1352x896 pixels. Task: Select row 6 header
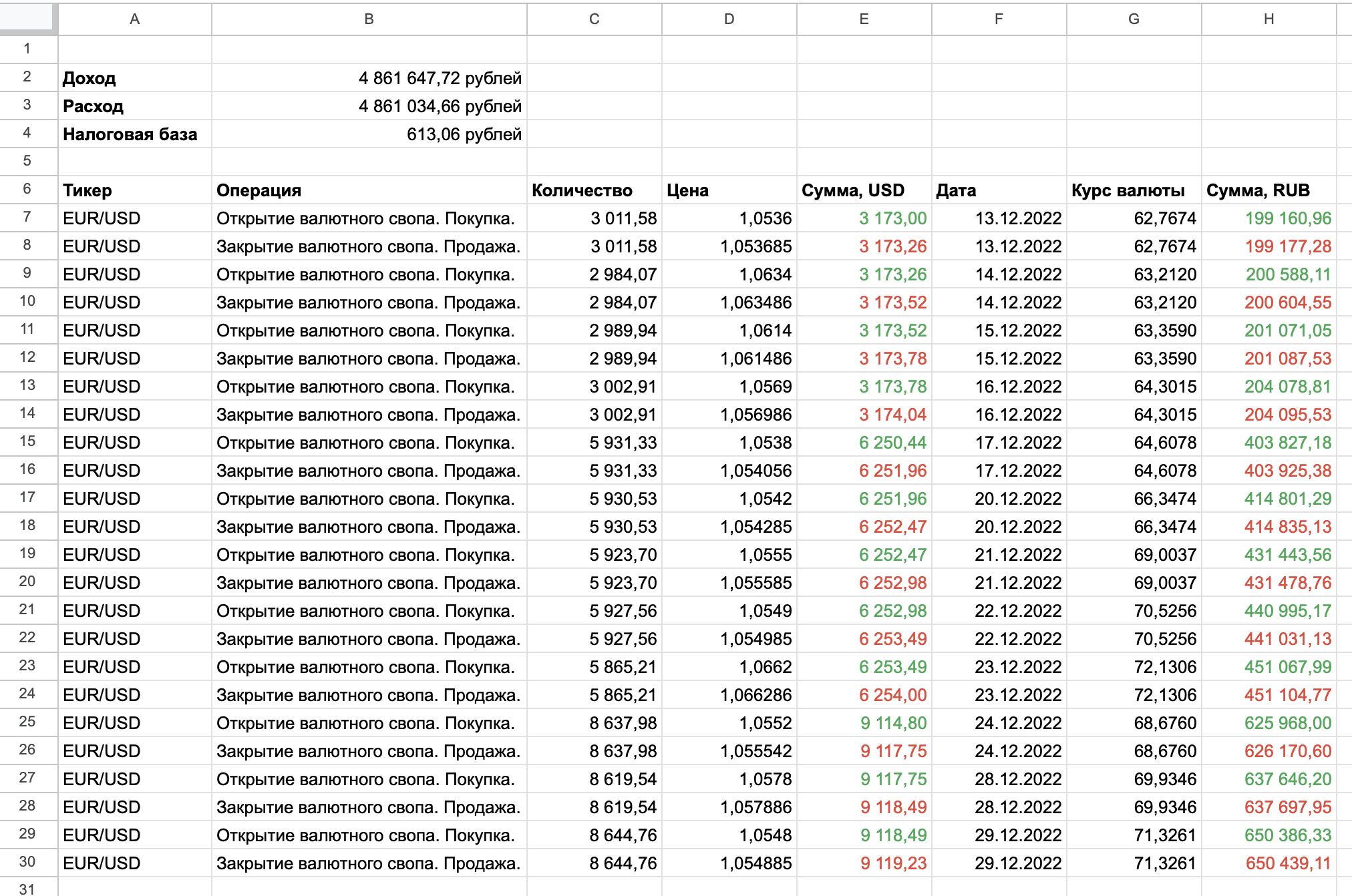coord(27,189)
